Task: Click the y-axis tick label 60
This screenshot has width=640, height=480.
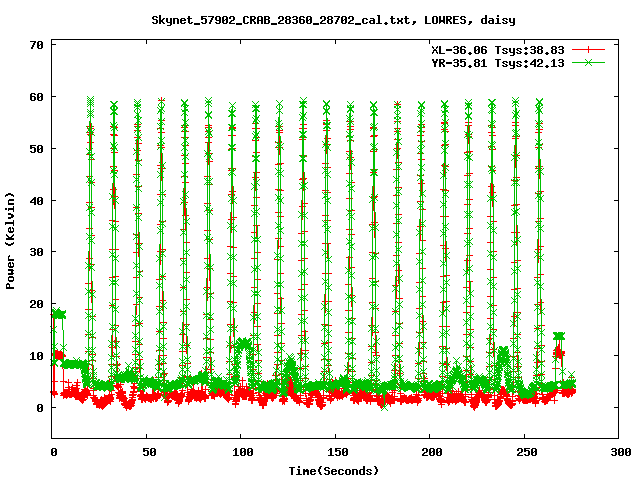Action: pos(36,97)
